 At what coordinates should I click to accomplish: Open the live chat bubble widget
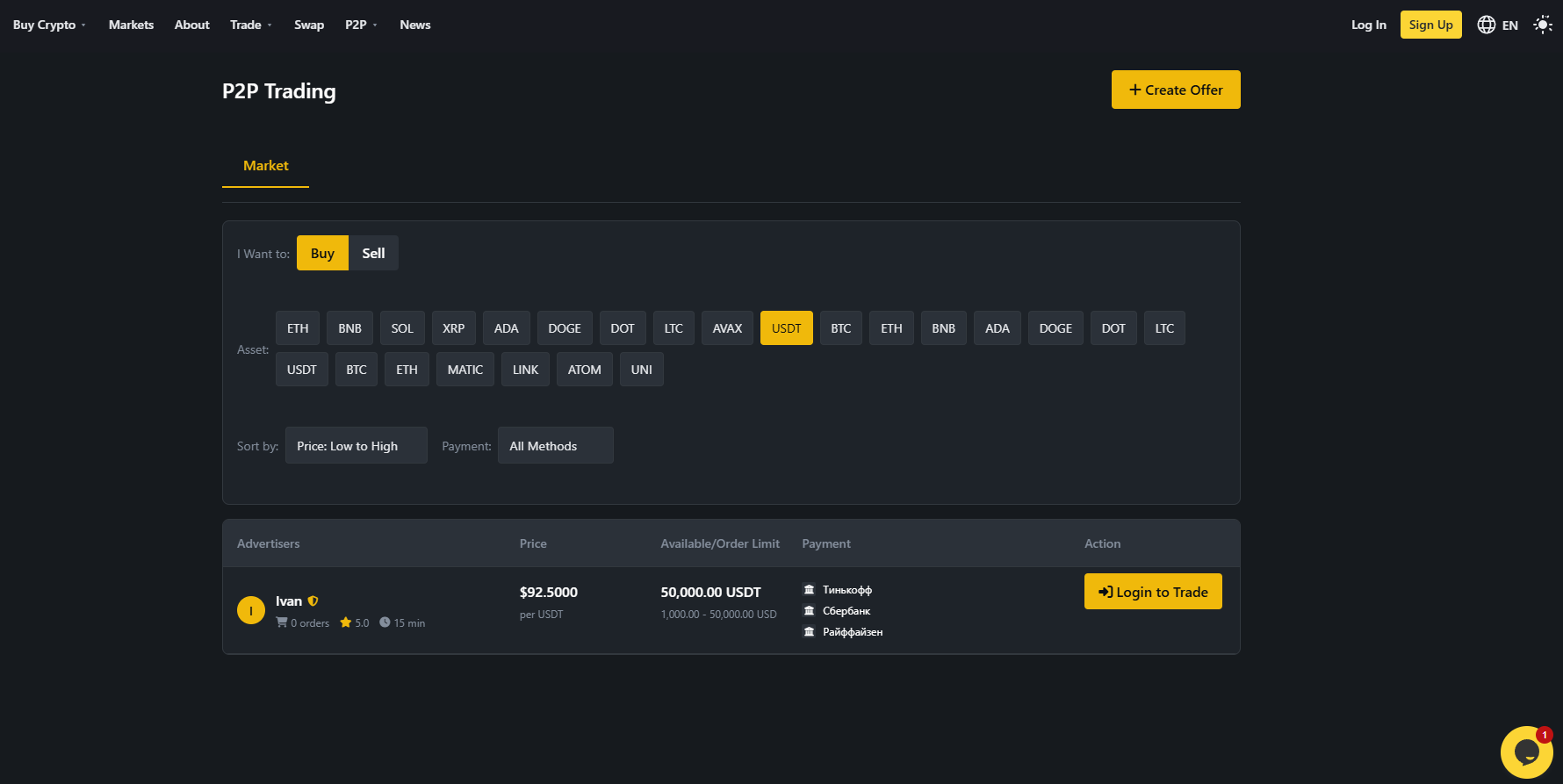1526,752
